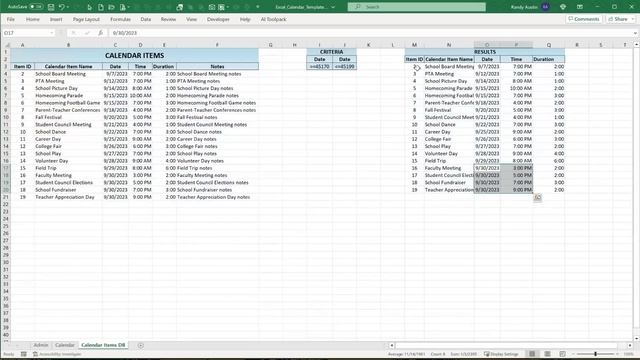Switch to the Home ribbon tab

click(33, 19)
